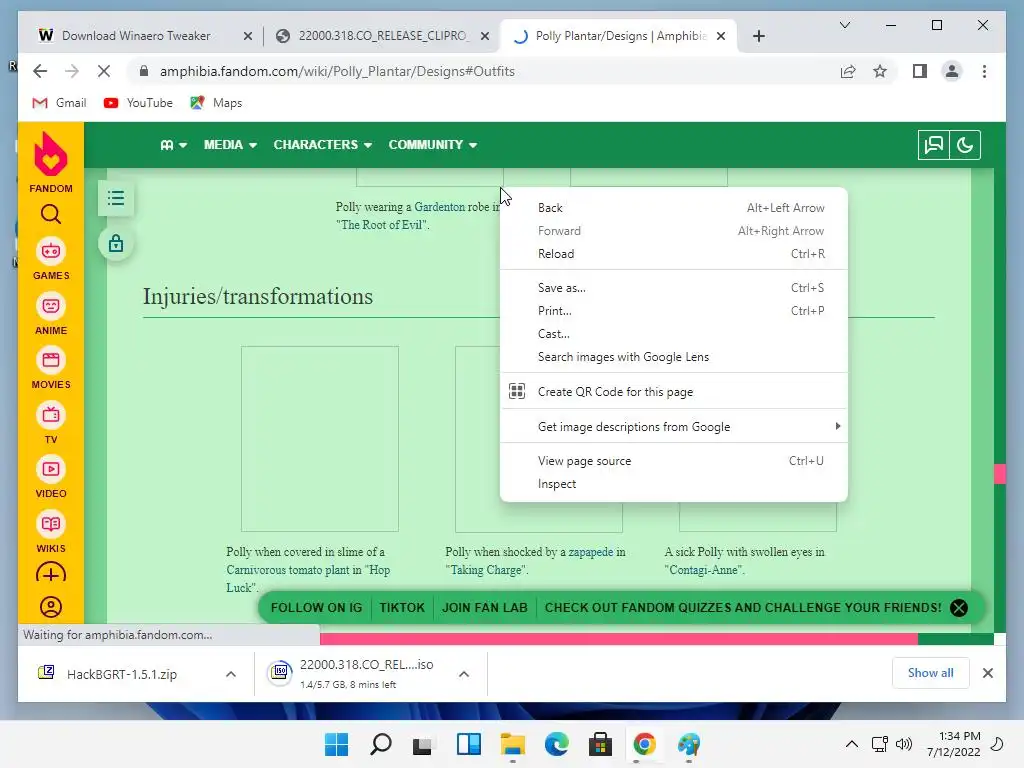This screenshot has width=1024, height=768.
Task: Open options chevron for HackBGRT-1.5.1.zip download
Action: pos(231,674)
